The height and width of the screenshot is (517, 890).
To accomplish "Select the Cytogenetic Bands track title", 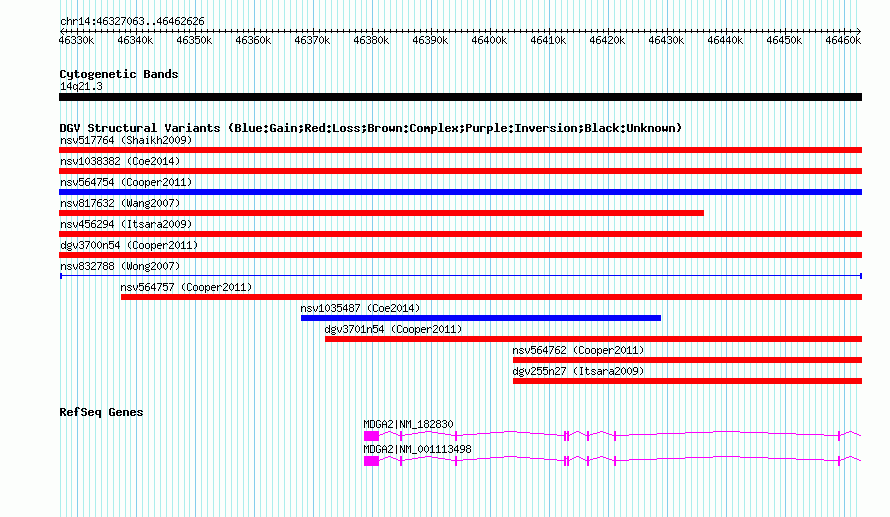I will click(119, 74).
